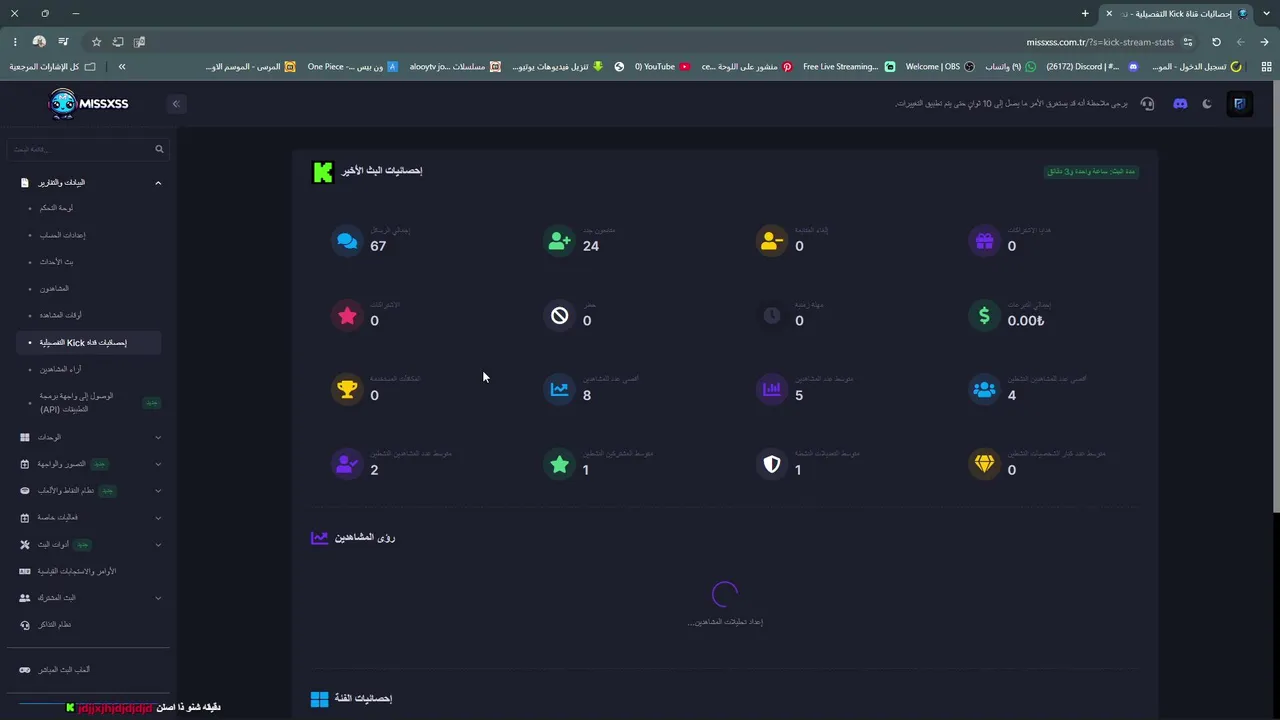The width and height of the screenshot is (1280, 720).
Task: Click the gold trophy icon
Action: tap(347, 390)
